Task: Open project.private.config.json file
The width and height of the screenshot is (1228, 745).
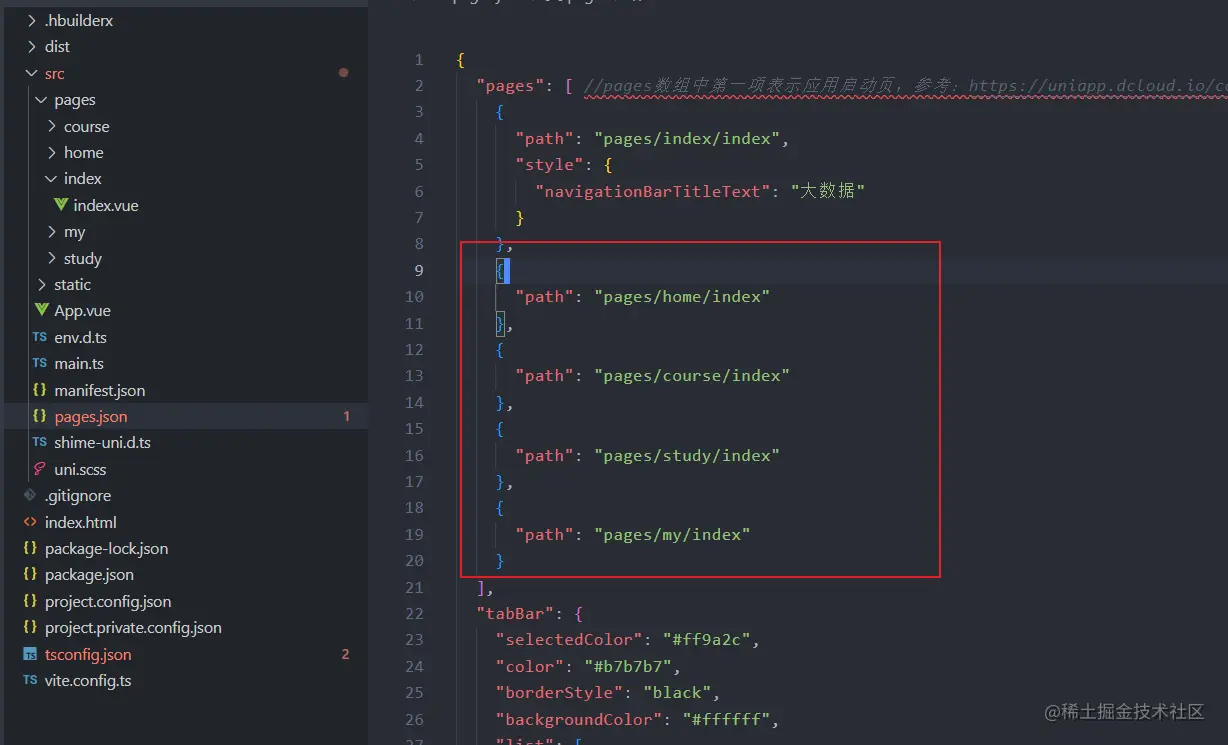Action: (x=133, y=627)
